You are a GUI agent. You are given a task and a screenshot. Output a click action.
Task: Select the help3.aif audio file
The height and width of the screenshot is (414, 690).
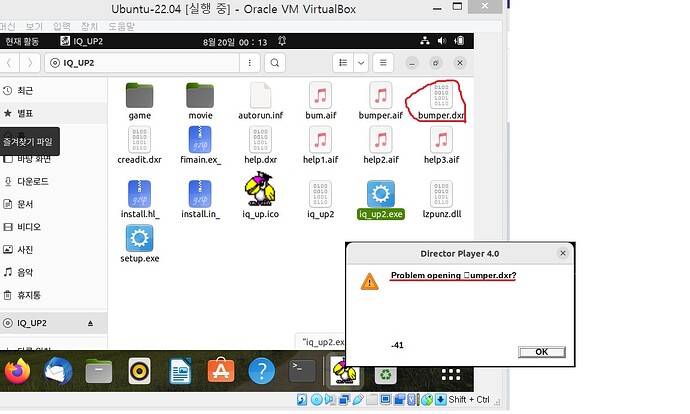pyautogui.click(x=441, y=145)
